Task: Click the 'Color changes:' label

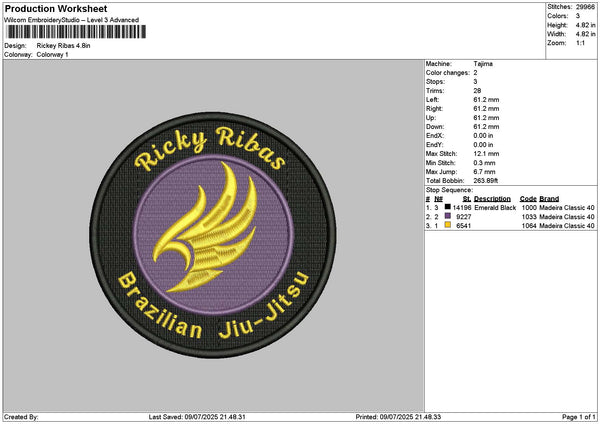Action: pos(448,73)
